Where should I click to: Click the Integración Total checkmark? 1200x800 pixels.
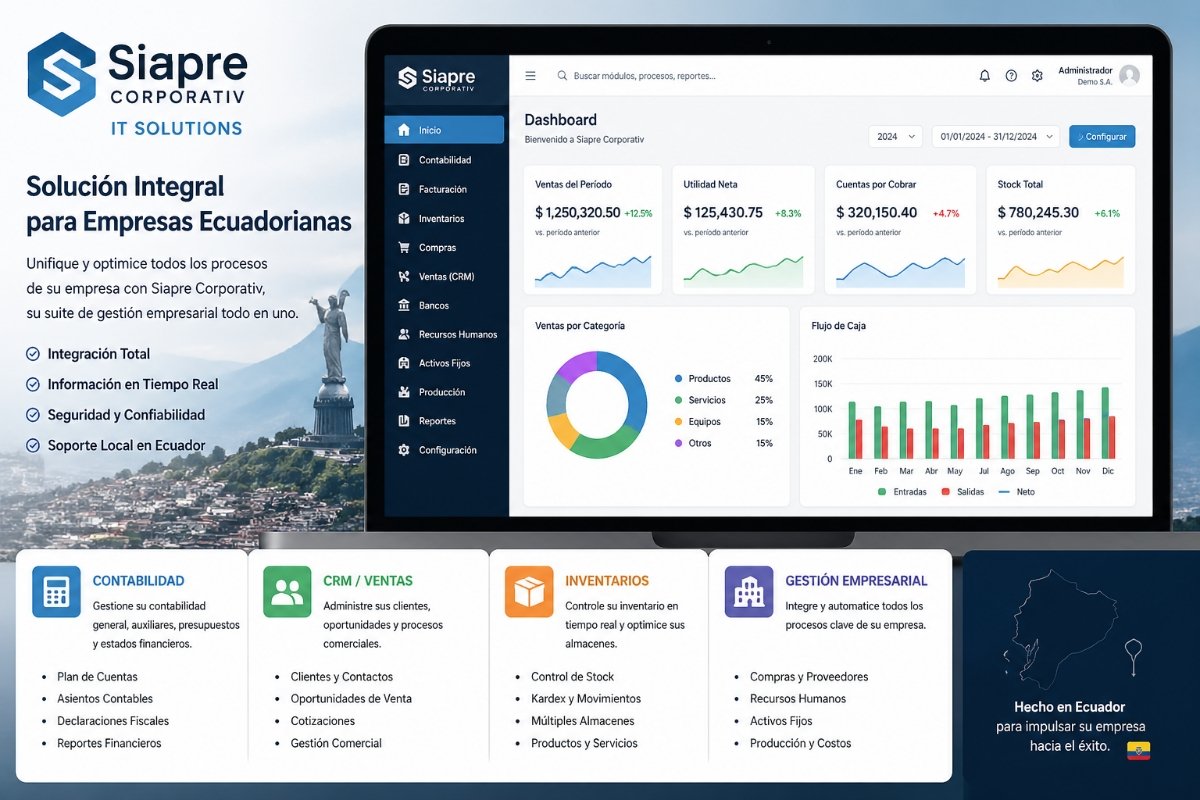click(x=33, y=354)
